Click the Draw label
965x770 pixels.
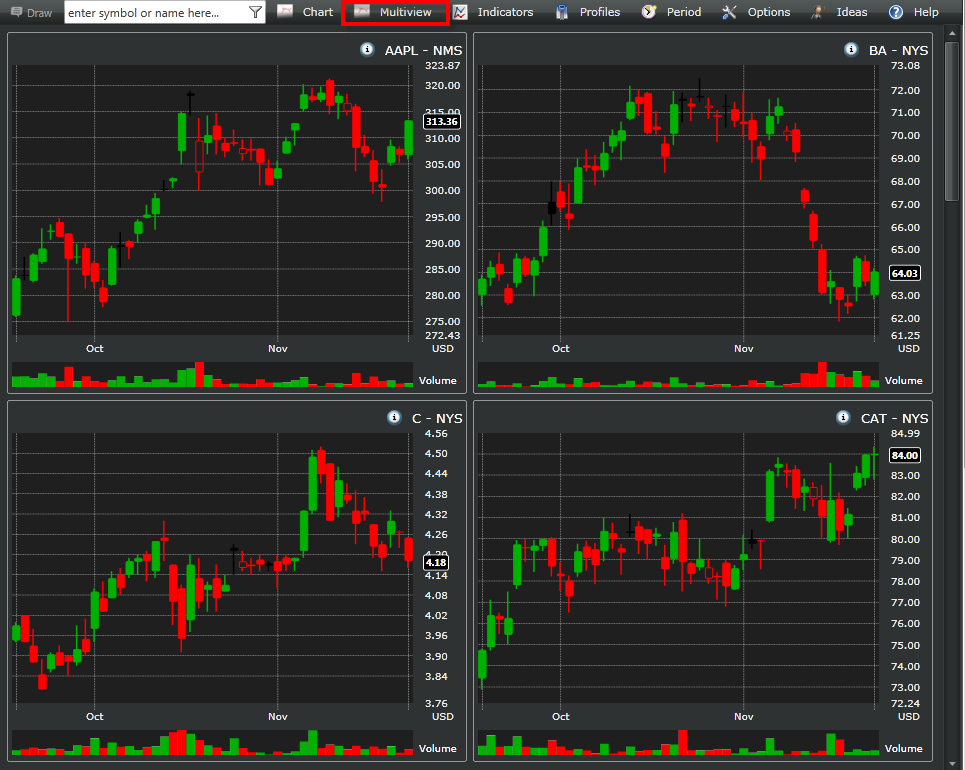tap(39, 13)
